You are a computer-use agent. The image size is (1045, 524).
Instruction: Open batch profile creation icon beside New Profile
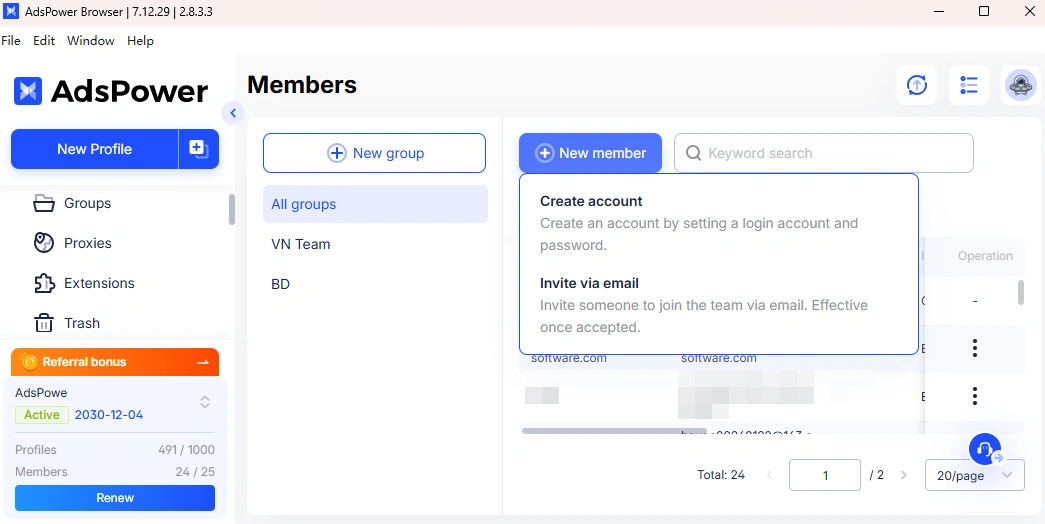199,149
